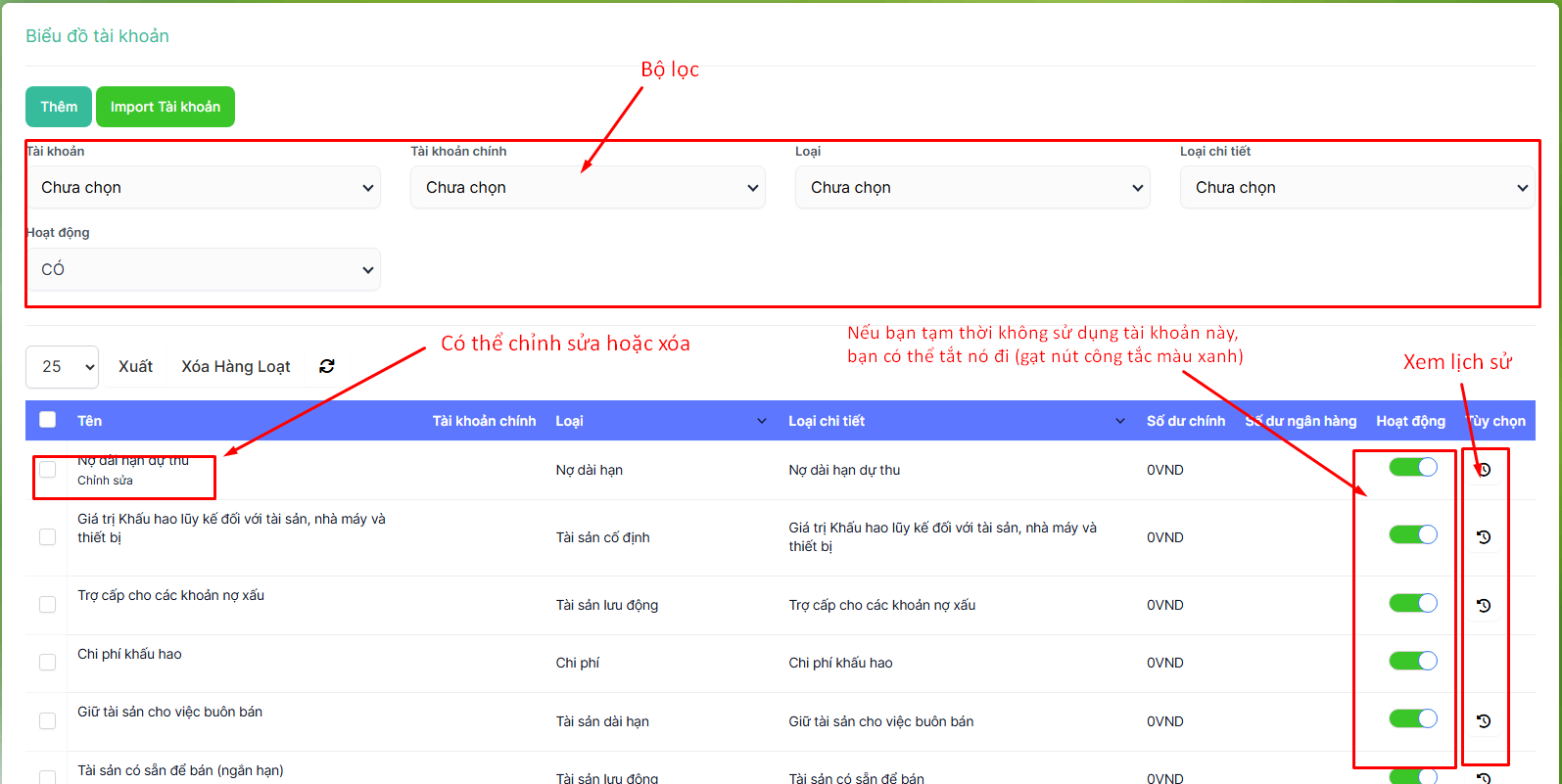Open history for Trợ cấp nợ xấu row
Viewport: 1562px width, 784px height.
[1484, 606]
